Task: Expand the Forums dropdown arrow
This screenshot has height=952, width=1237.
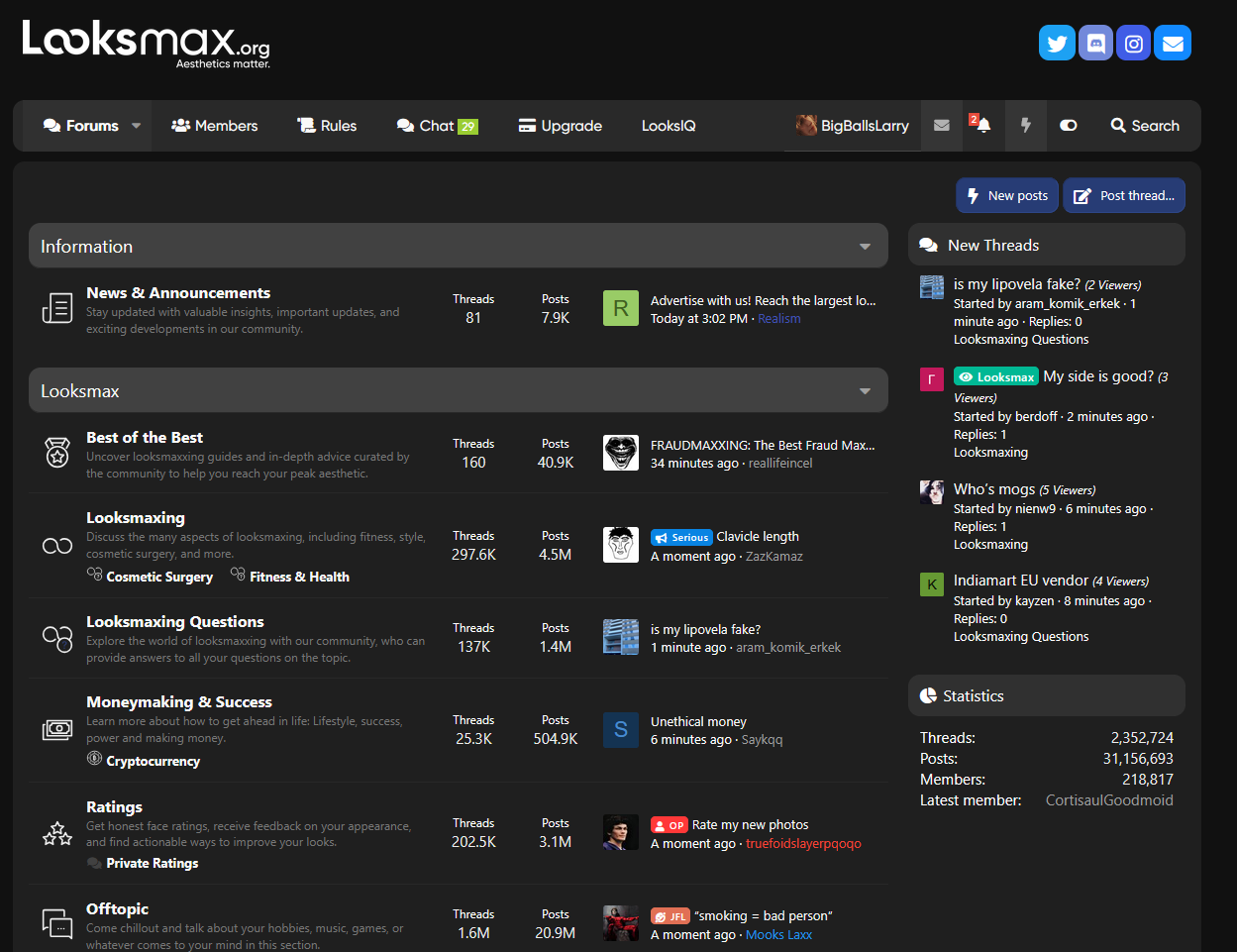Action: 137,126
